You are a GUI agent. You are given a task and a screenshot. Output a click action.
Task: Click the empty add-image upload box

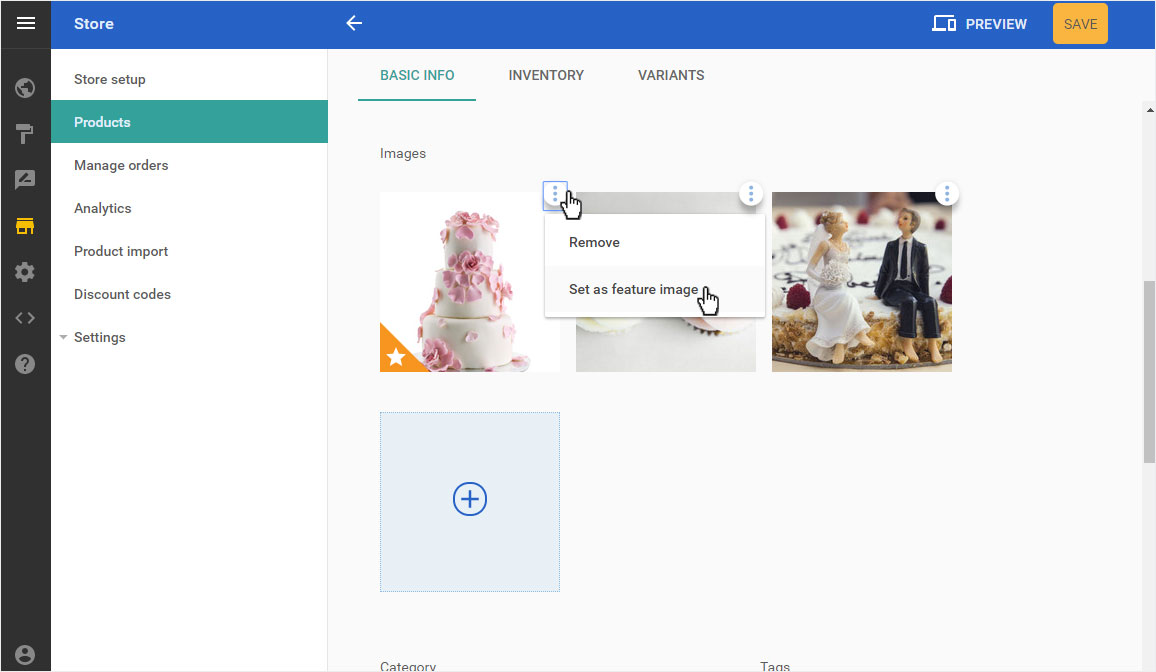pyautogui.click(x=470, y=502)
